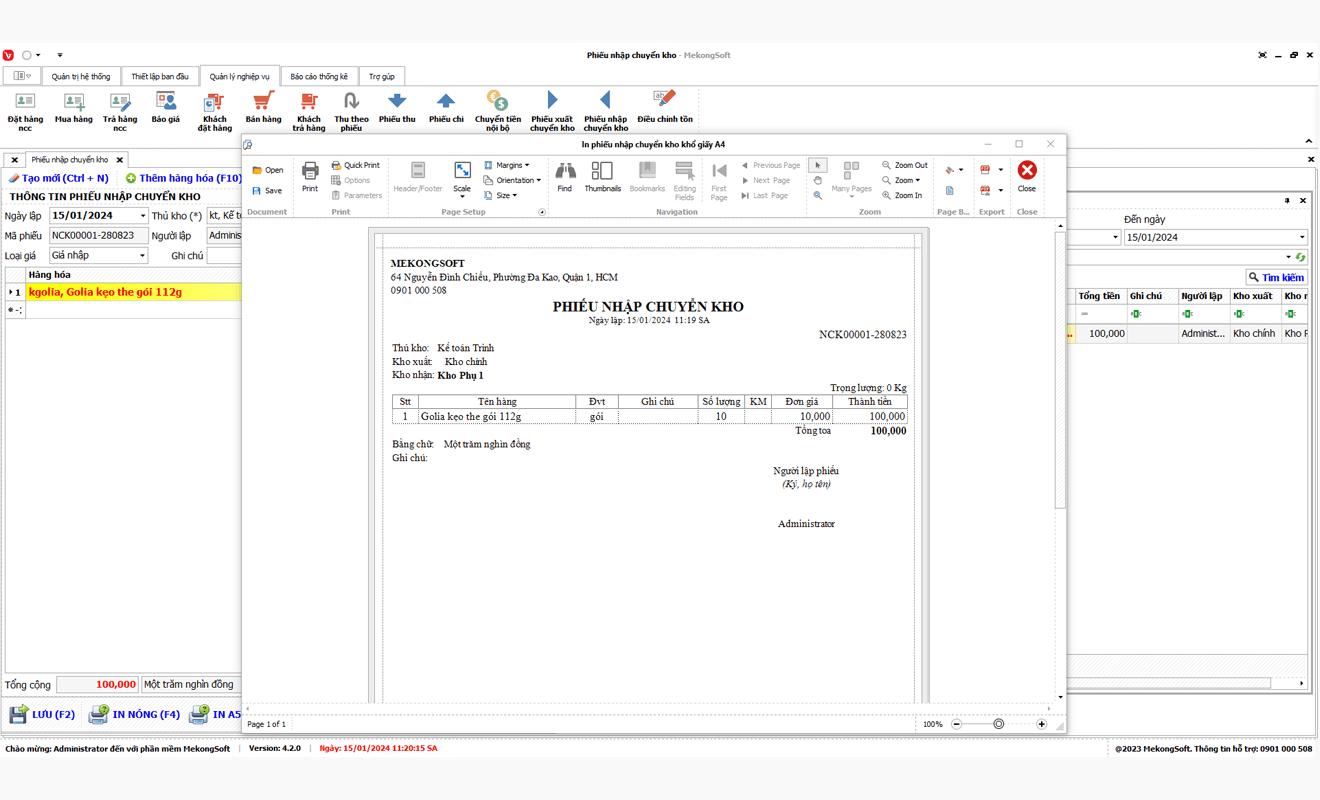Image resolution: width=1320 pixels, height=800 pixels.
Task: Switch to the Báo cáo thống kê tab
Action: click(x=319, y=76)
